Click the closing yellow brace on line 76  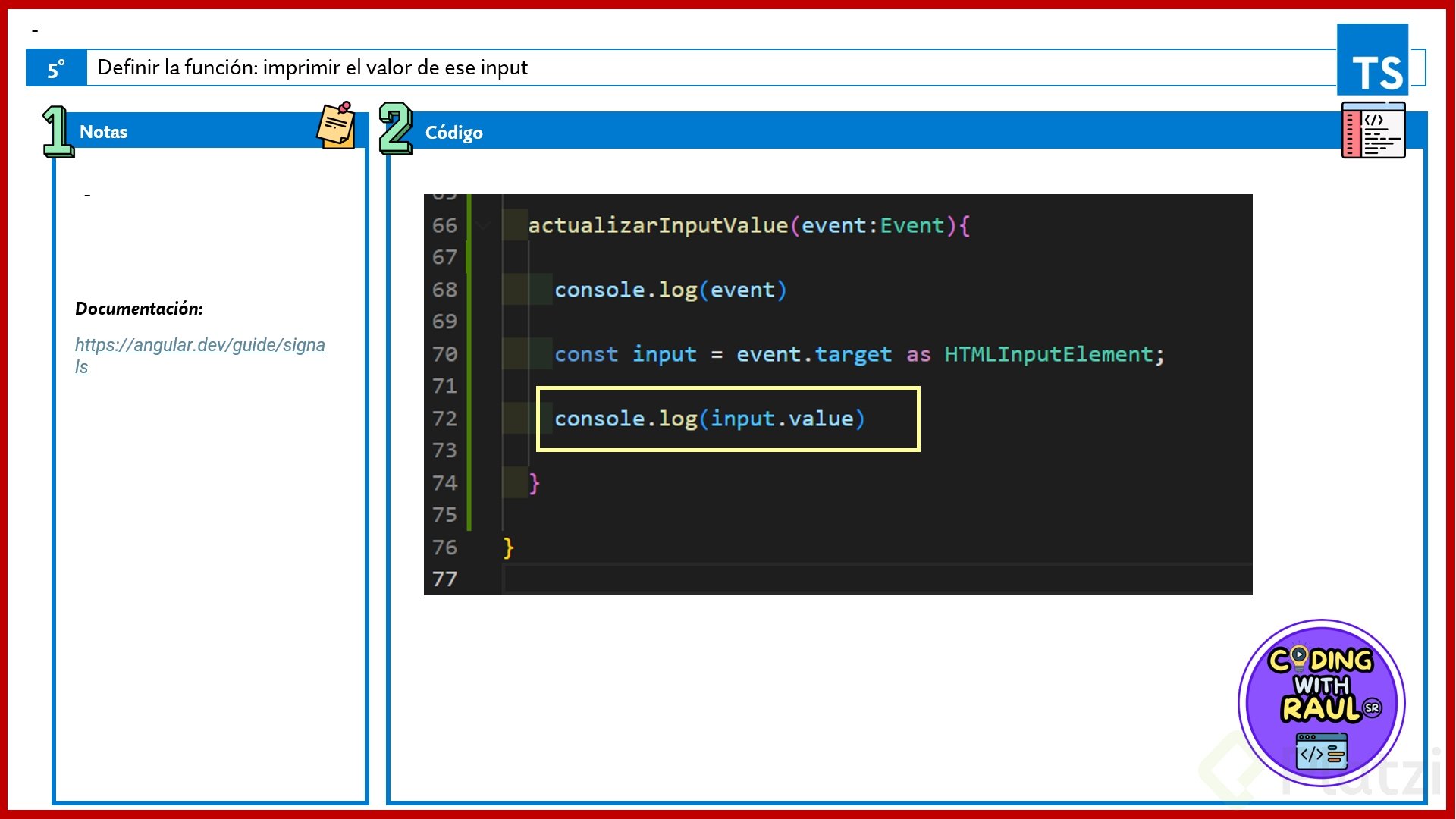tap(508, 548)
